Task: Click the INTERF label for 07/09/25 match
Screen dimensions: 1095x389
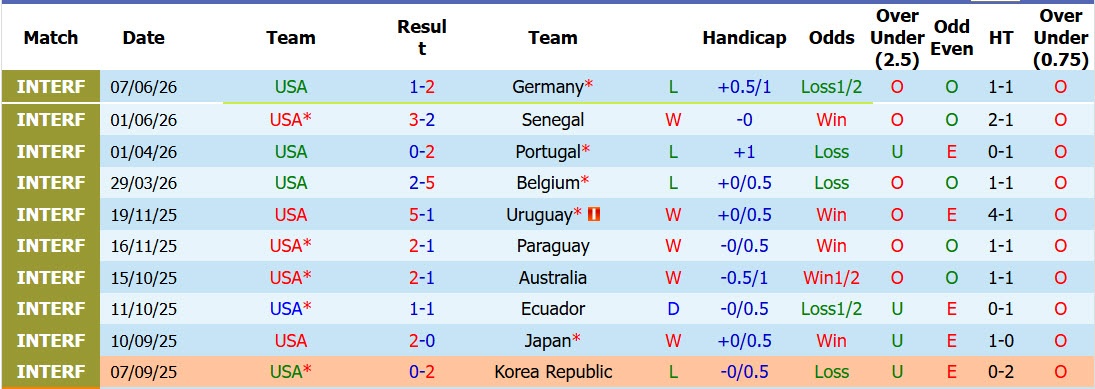Action: pyautogui.click(x=51, y=372)
